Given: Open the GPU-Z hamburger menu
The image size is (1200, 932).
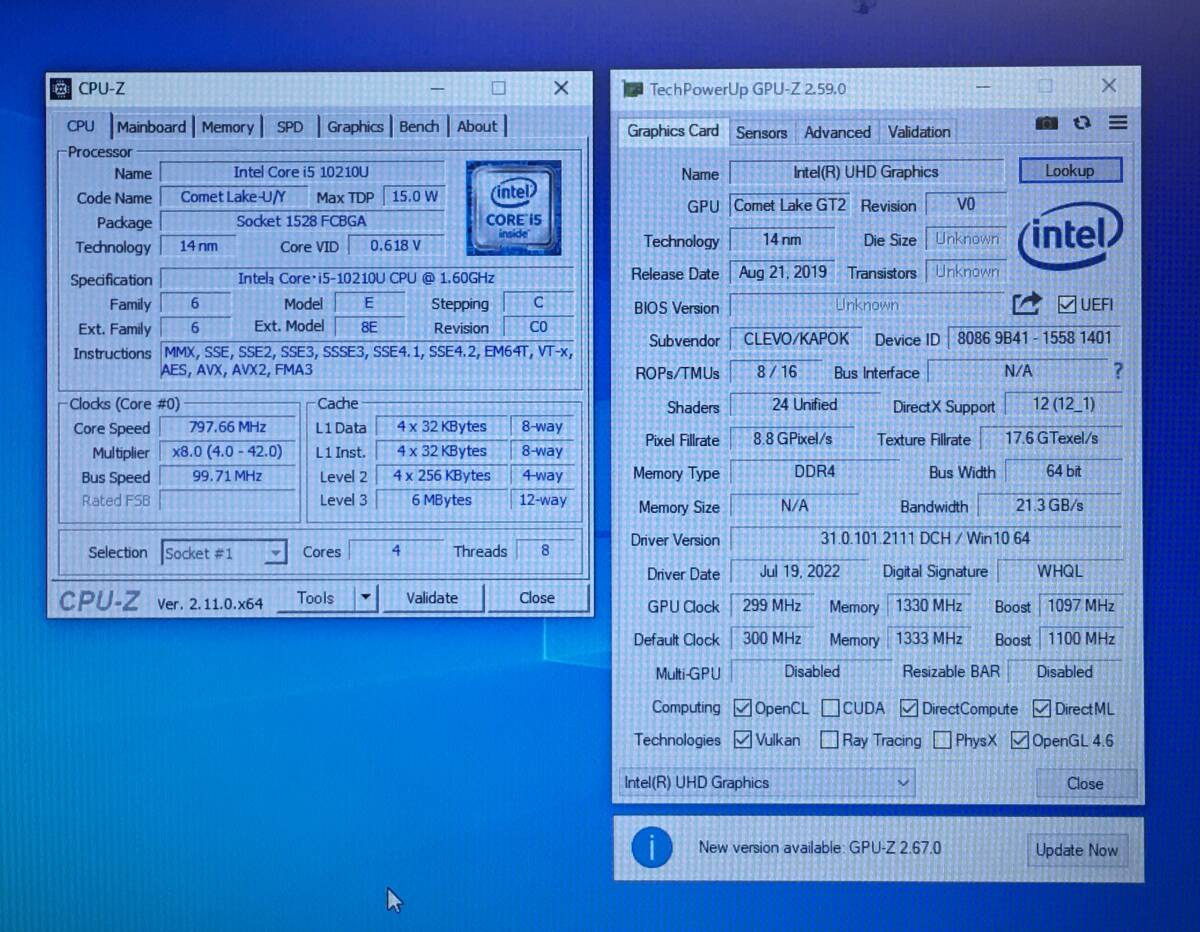Looking at the screenshot, I should point(1118,122).
